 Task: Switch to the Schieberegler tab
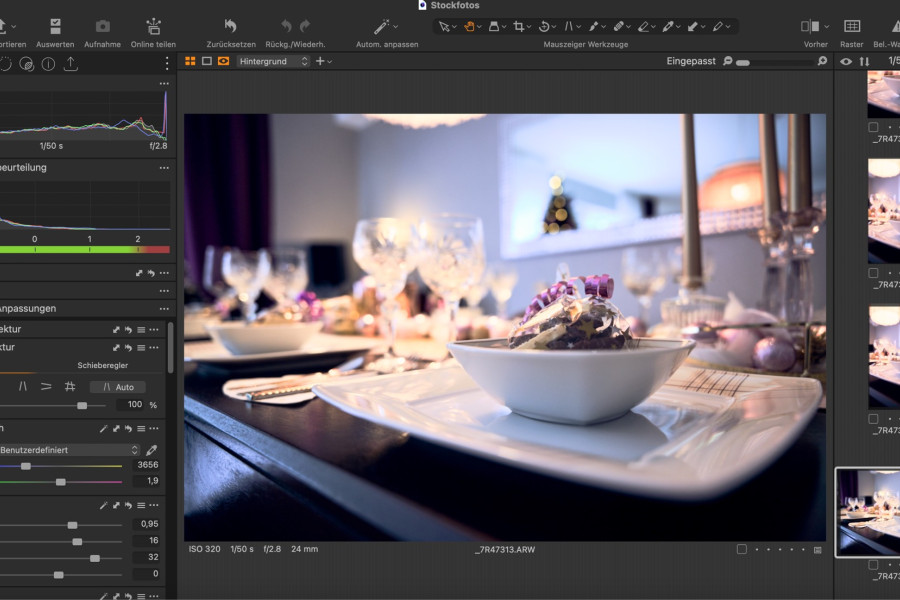103,365
